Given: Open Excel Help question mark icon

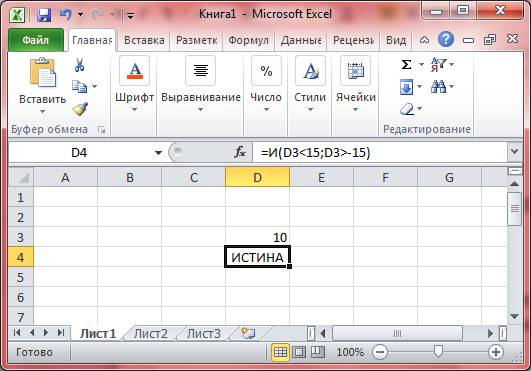Looking at the screenshot, I should pos(446,39).
